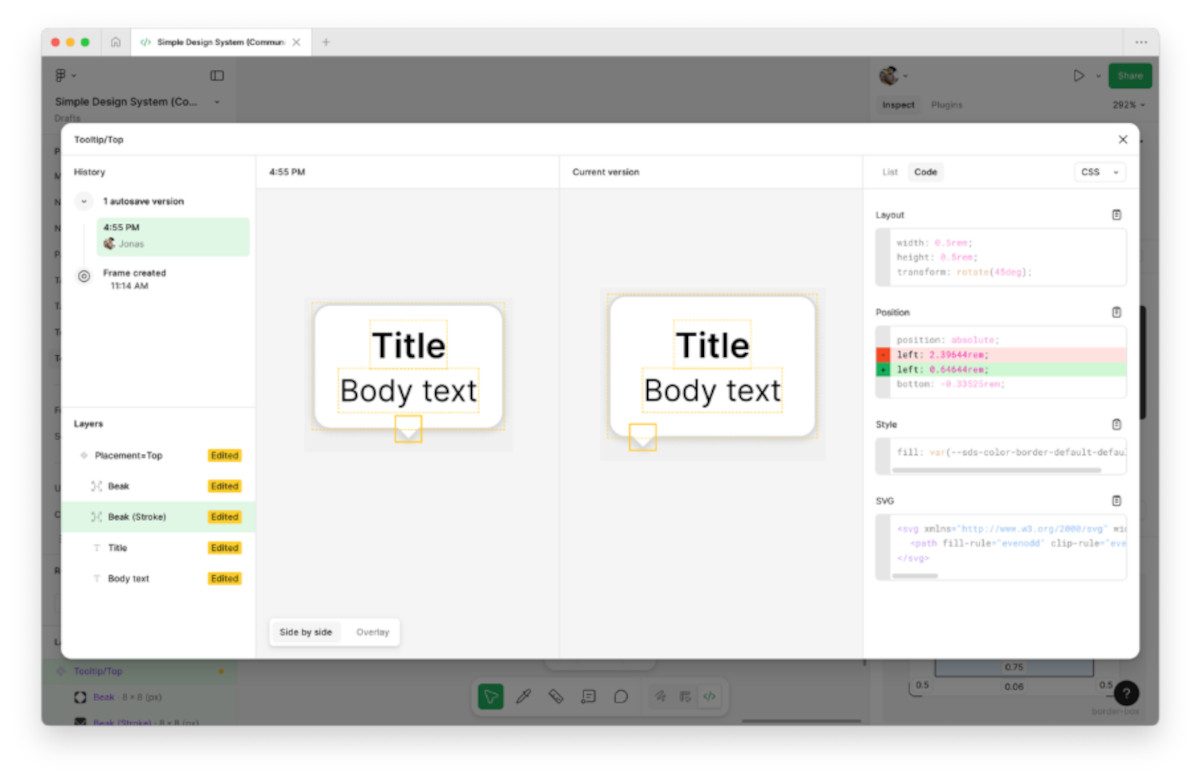
Task: Click the 4:55 PM version tooltip preview
Action: 408,373
